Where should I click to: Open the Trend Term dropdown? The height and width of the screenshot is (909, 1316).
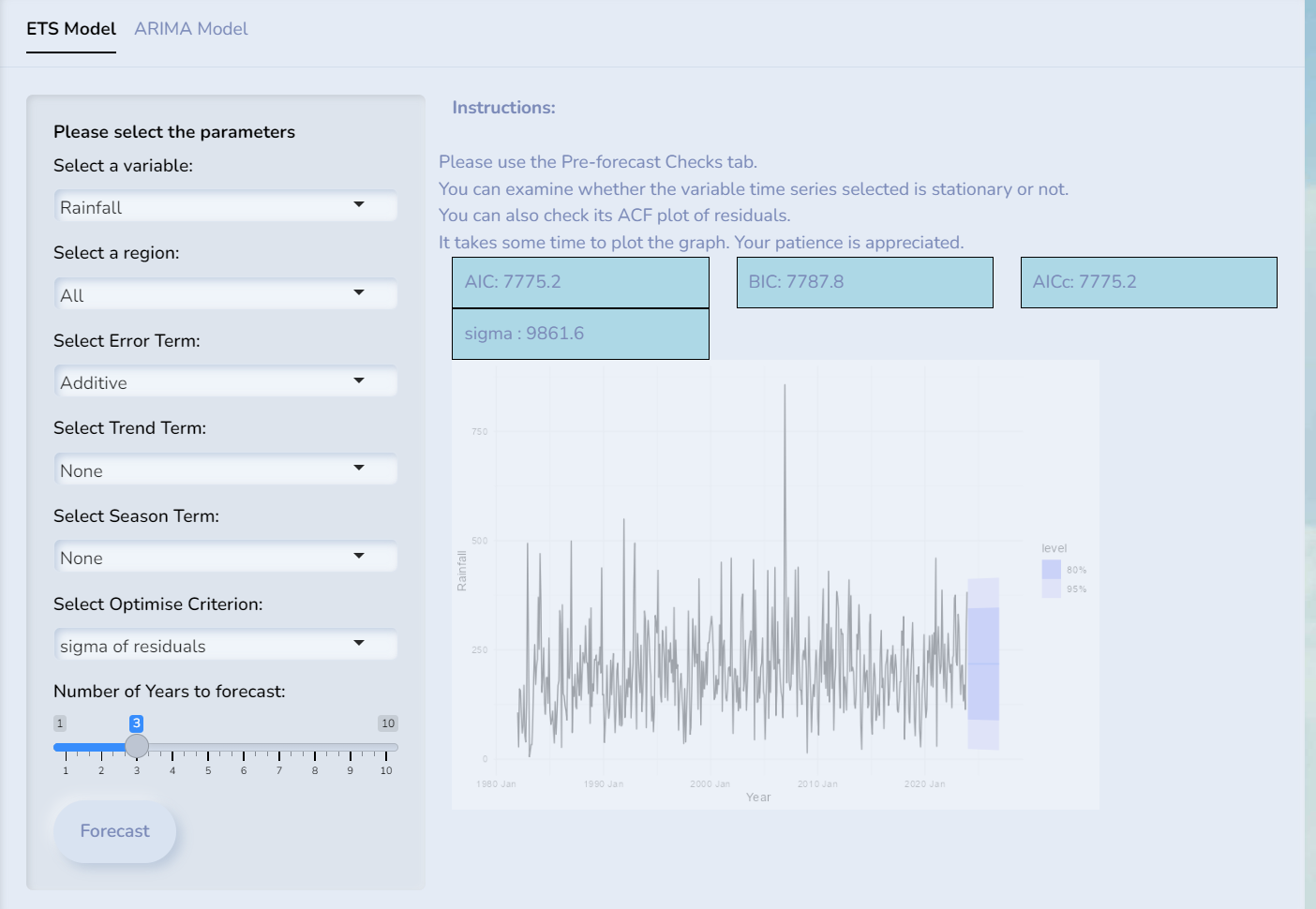225,470
